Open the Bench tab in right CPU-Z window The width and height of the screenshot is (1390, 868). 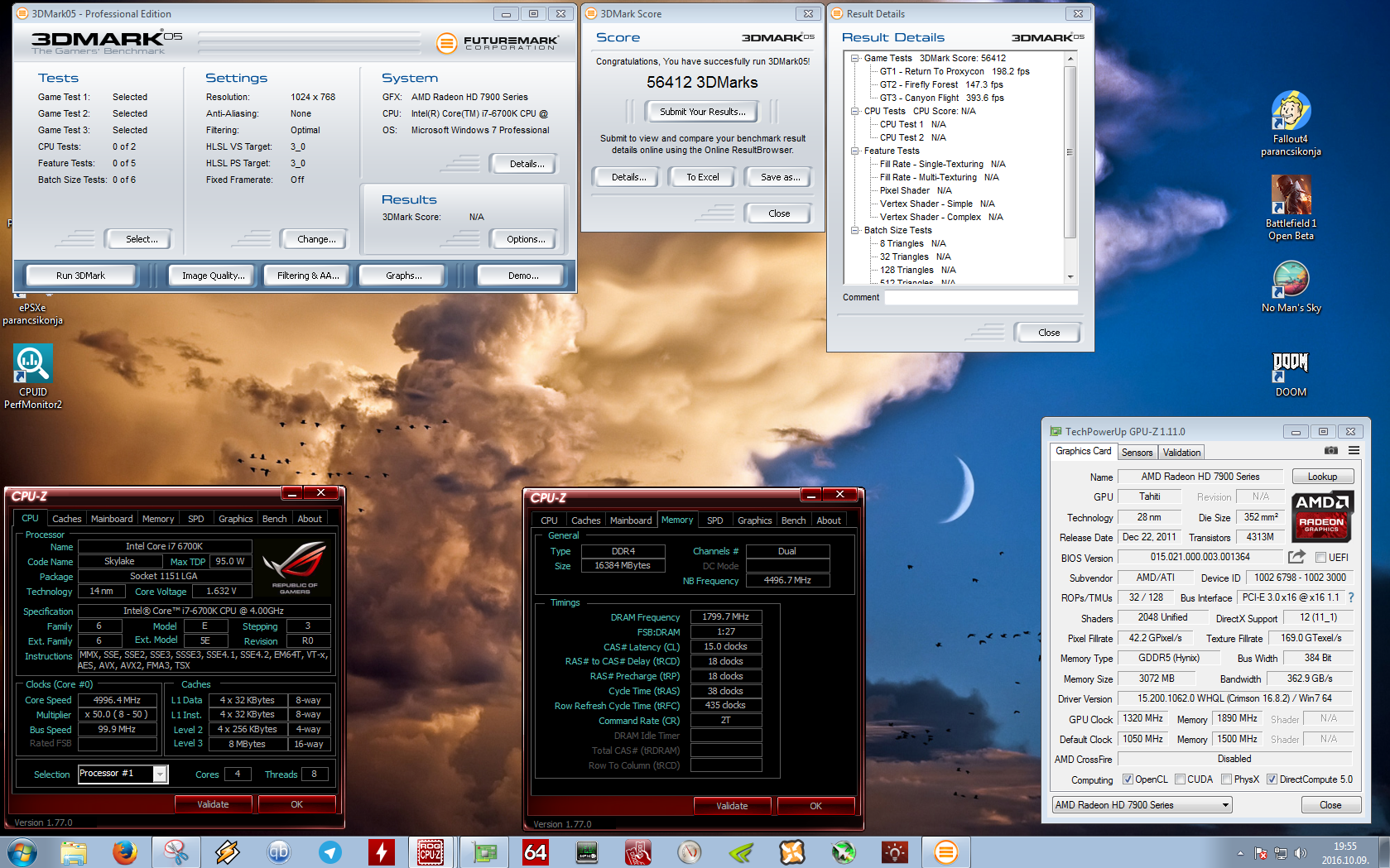[x=793, y=520]
